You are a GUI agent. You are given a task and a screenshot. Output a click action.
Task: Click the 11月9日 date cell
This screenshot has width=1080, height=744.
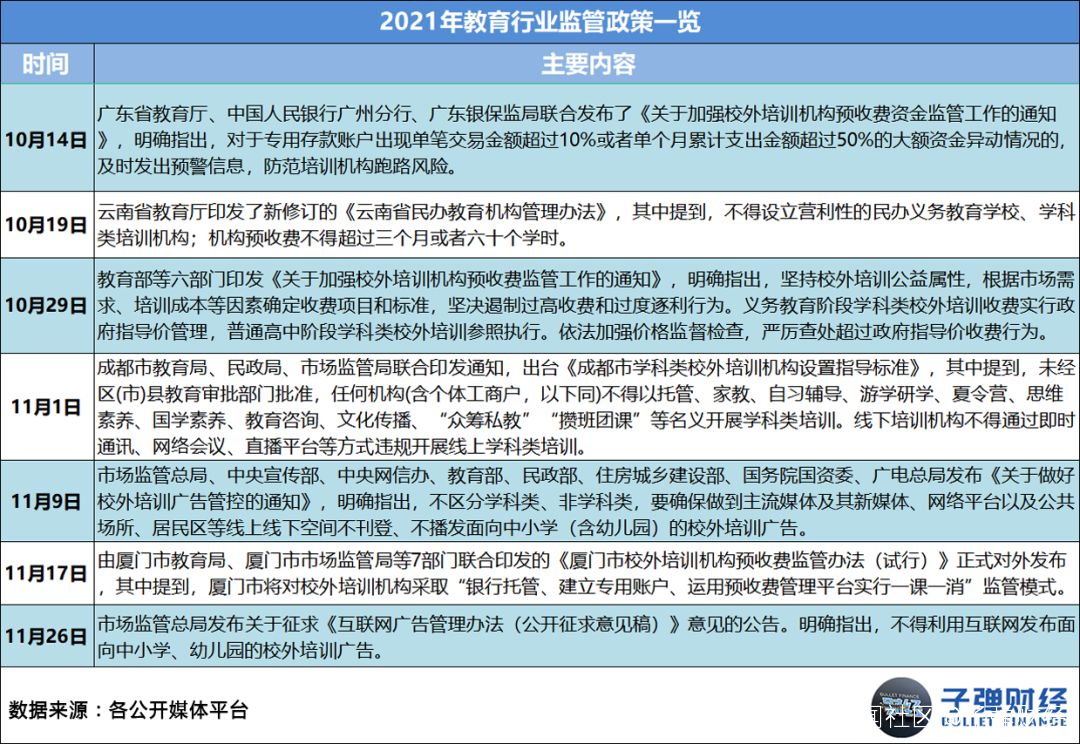click(x=47, y=501)
